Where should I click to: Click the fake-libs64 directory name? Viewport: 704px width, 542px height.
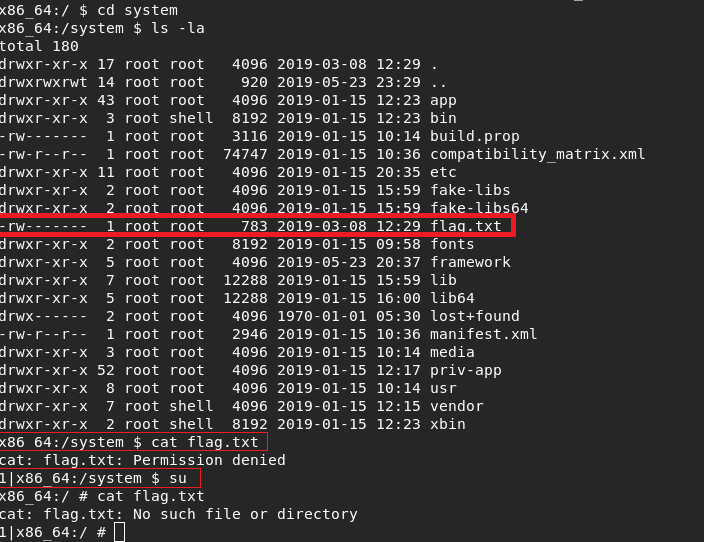(479, 208)
